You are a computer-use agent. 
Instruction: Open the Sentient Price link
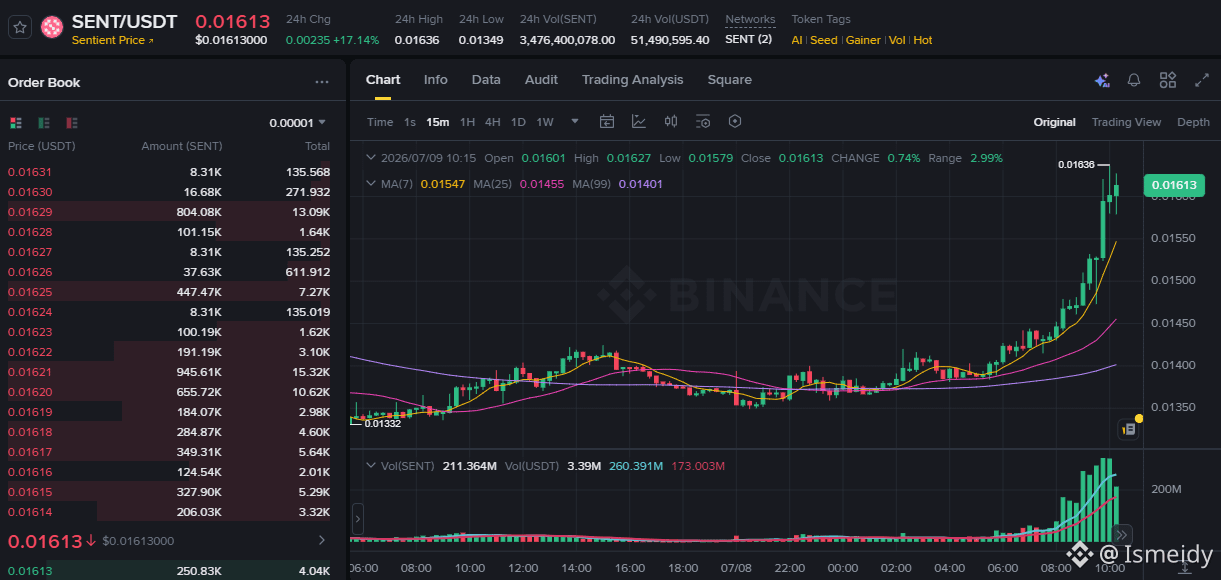[x=113, y=40]
